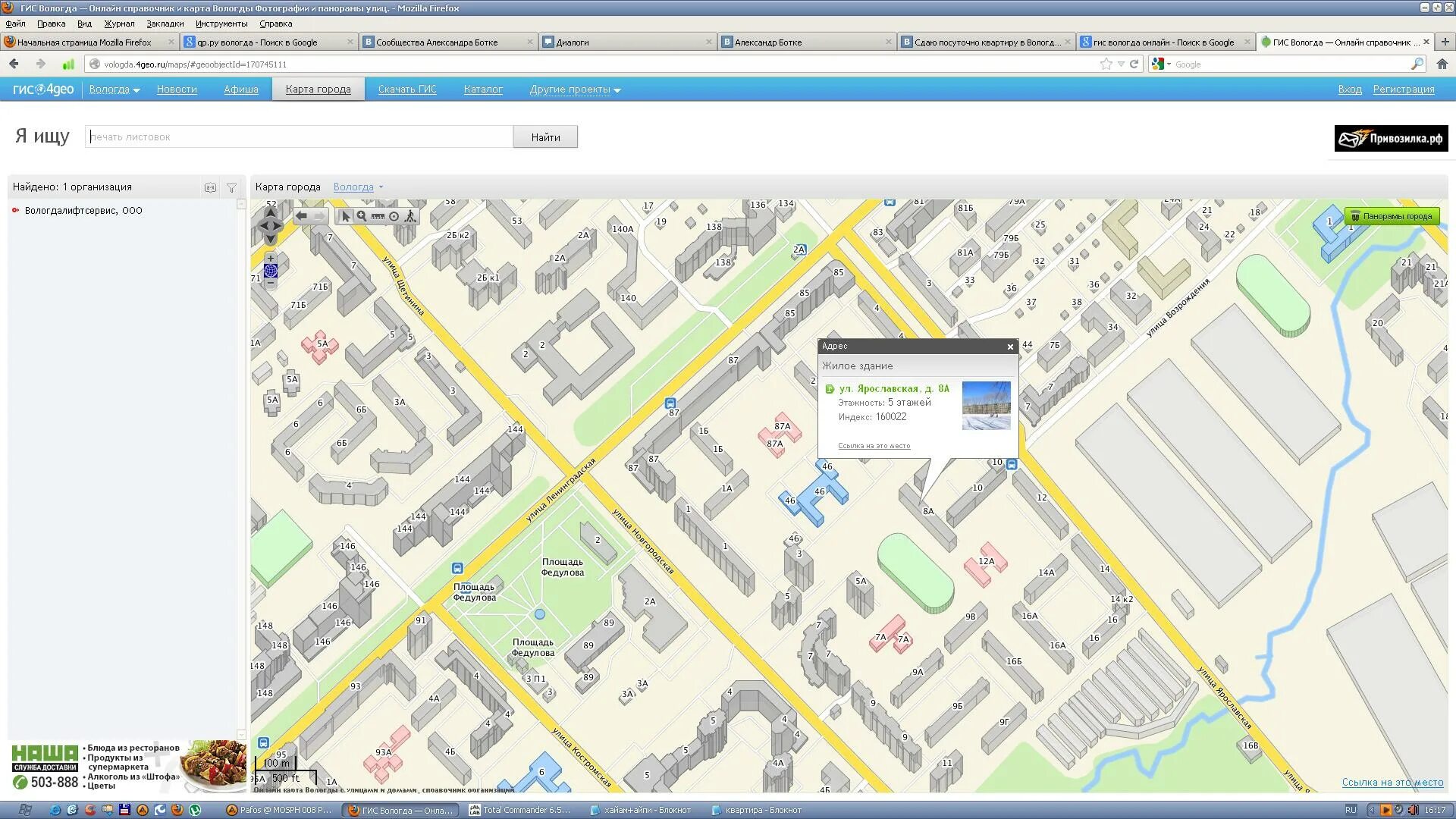Click the bus stop icon near building 87

(670, 403)
